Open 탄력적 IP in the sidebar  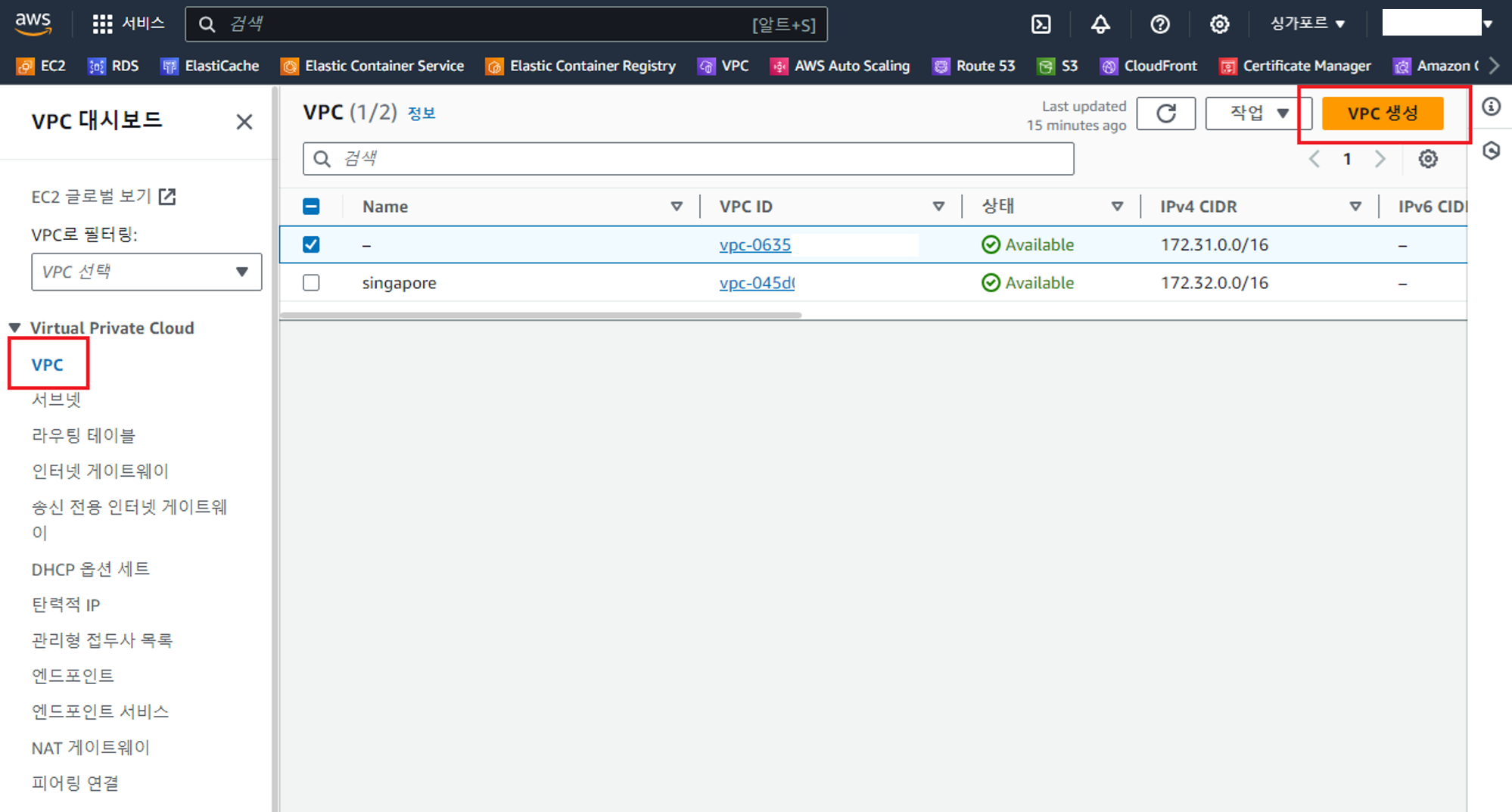[x=66, y=605]
